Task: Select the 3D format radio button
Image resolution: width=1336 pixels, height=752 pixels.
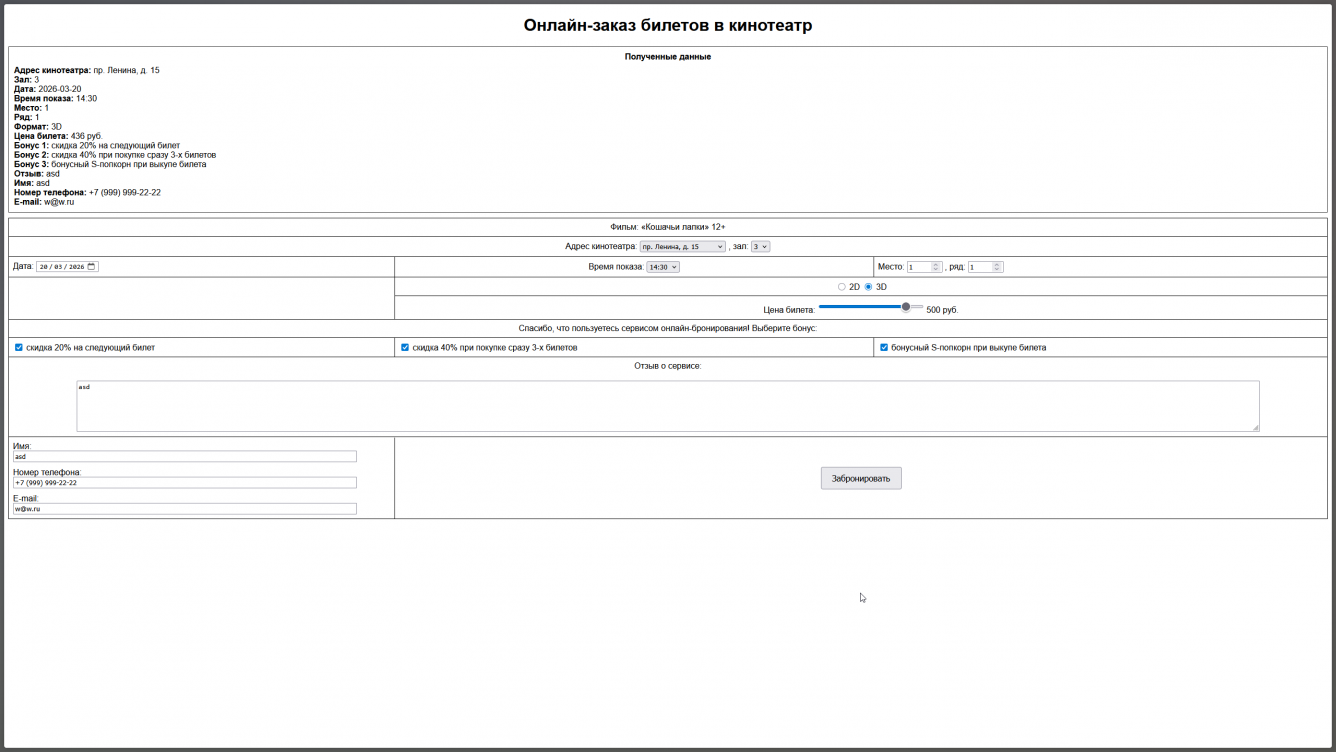Action: click(x=868, y=287)
